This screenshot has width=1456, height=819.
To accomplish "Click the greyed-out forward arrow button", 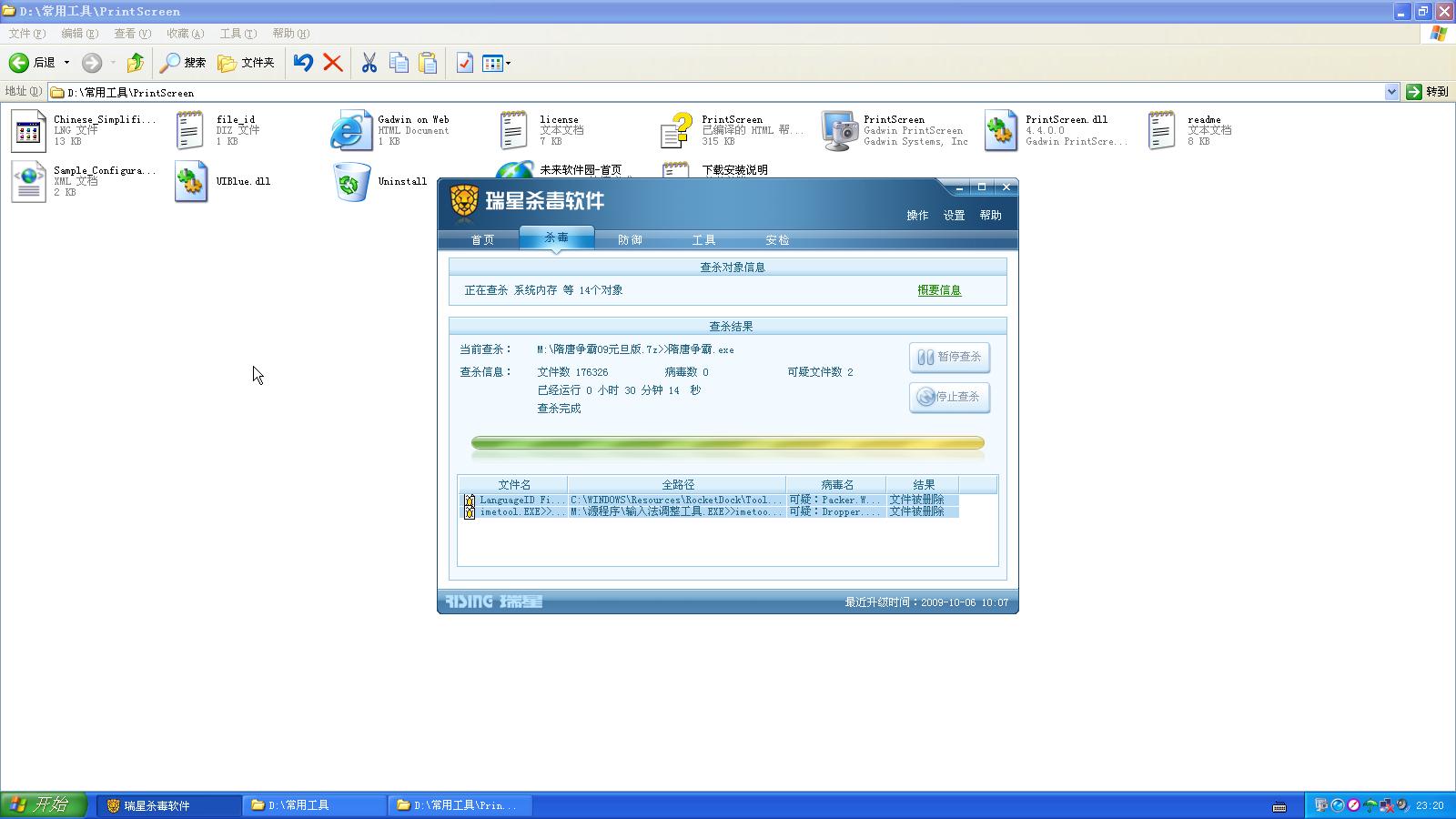I will click(x=92, y=63).
